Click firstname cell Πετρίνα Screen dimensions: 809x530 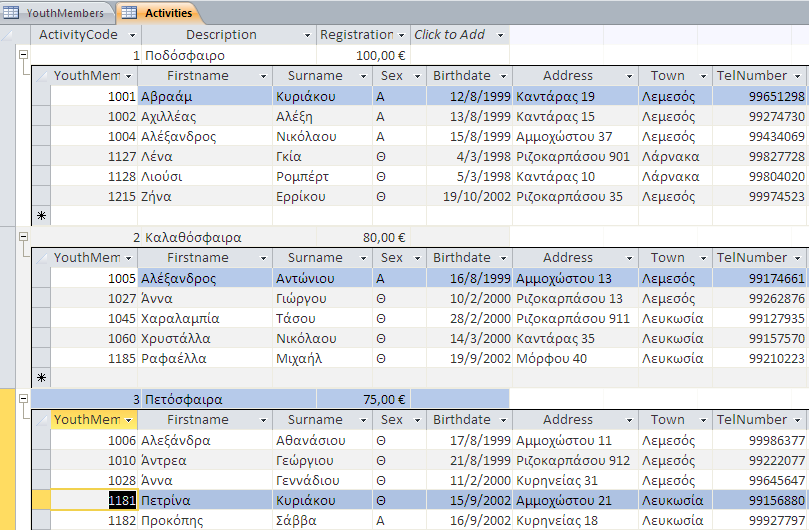205,501
